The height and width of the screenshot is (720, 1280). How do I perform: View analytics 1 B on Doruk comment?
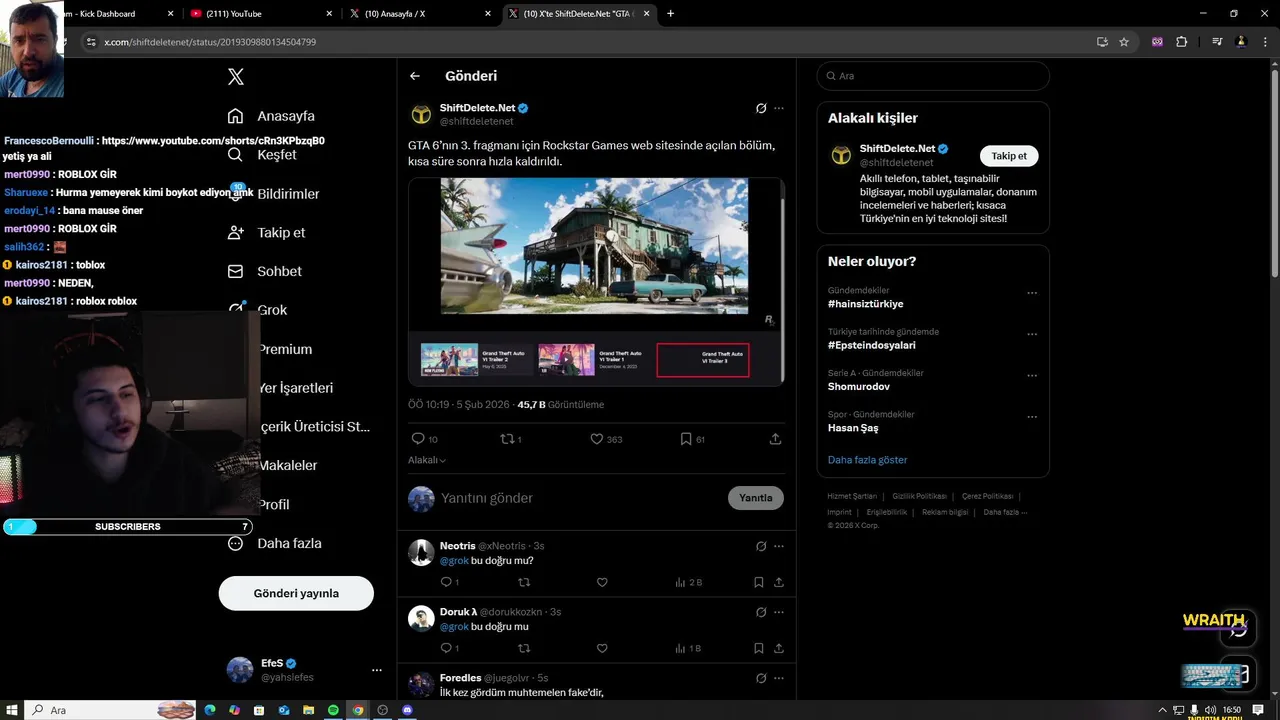[688, 648]
